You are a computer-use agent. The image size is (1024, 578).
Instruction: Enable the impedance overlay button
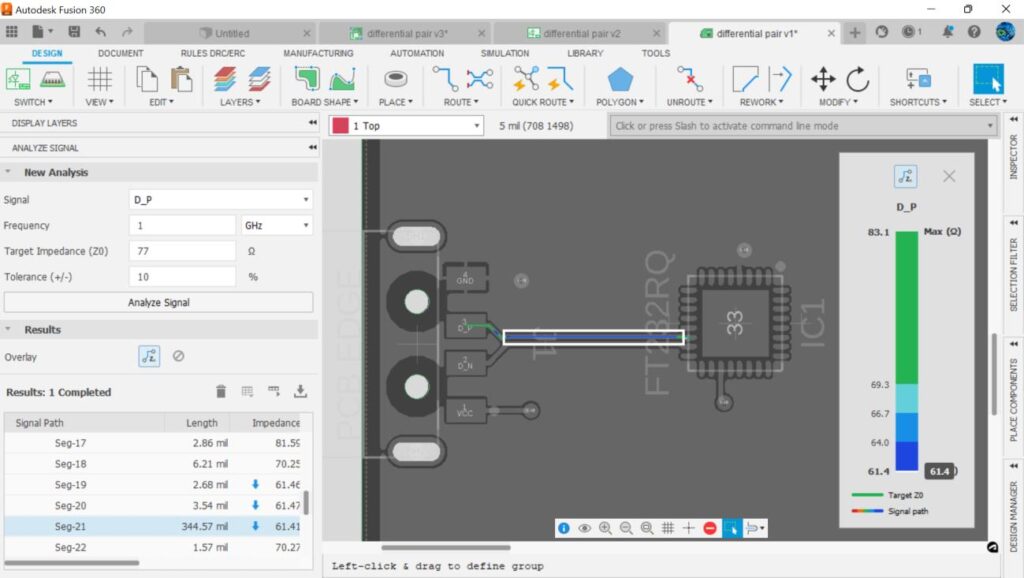(149, 356)
